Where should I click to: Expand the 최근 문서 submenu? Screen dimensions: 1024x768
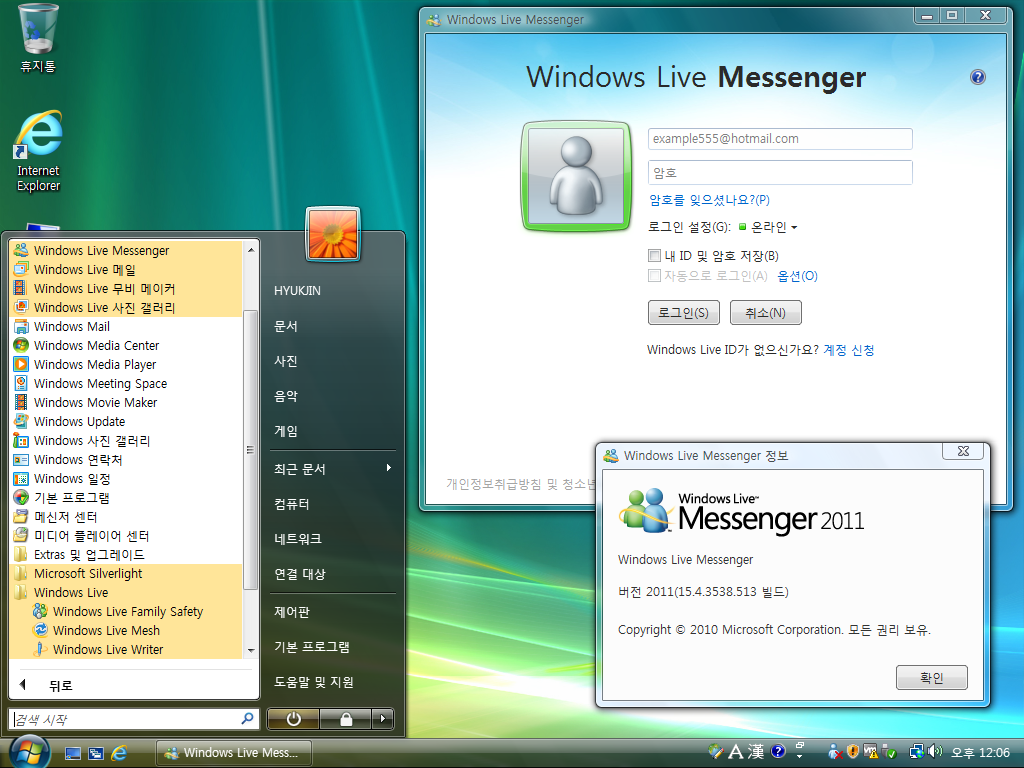point(332,469)
